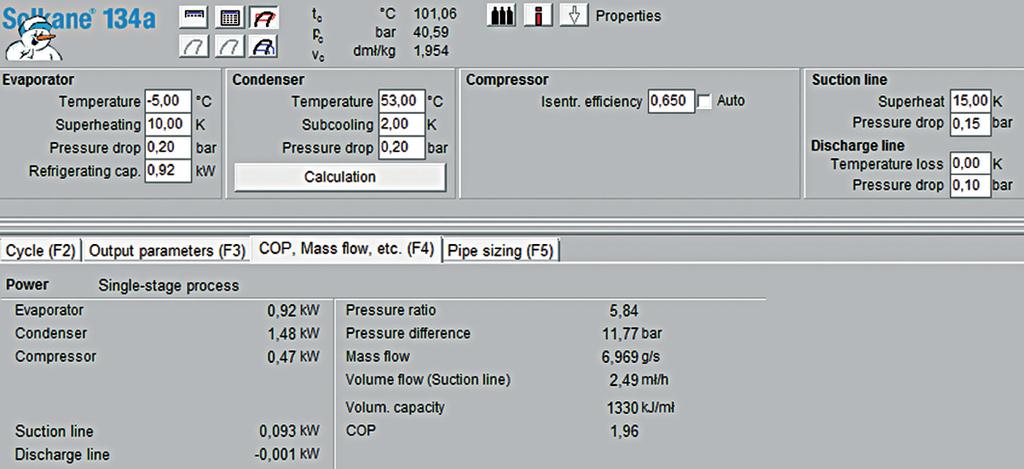Click the Condenser Temperature field

coord(402,102)
